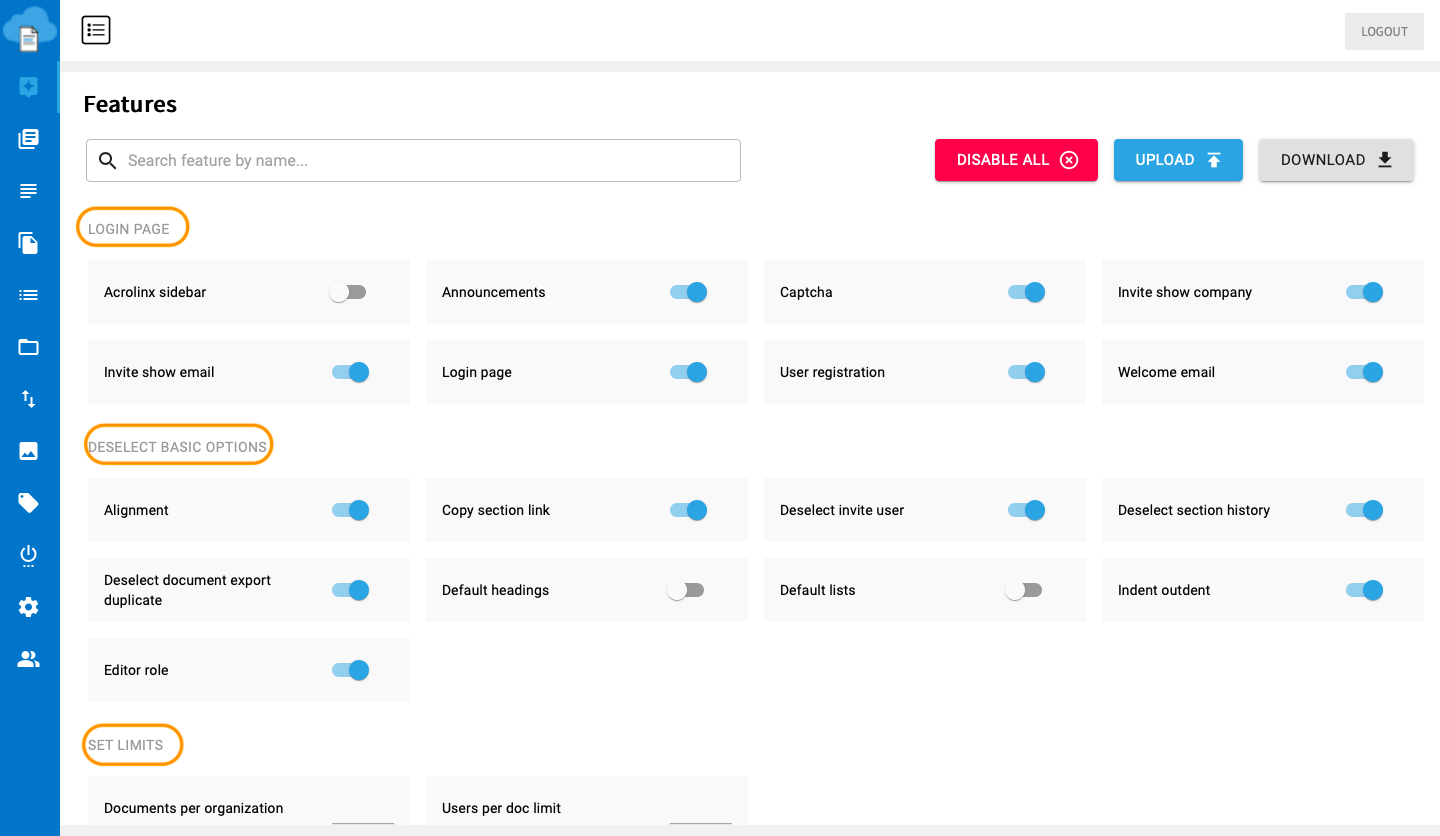Toggle the Invite show company switch
The width and height of the screenshot is (1440, 836).
click(1364, 292)
